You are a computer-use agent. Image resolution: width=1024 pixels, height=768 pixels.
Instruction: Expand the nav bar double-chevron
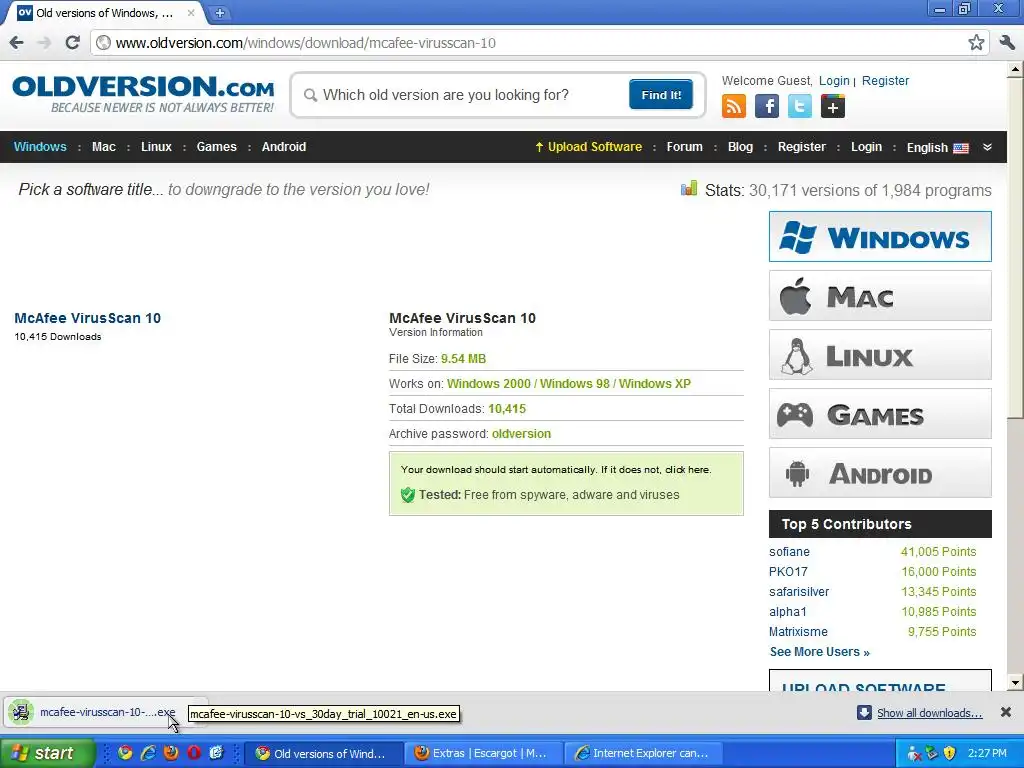(x=987, y=147)
